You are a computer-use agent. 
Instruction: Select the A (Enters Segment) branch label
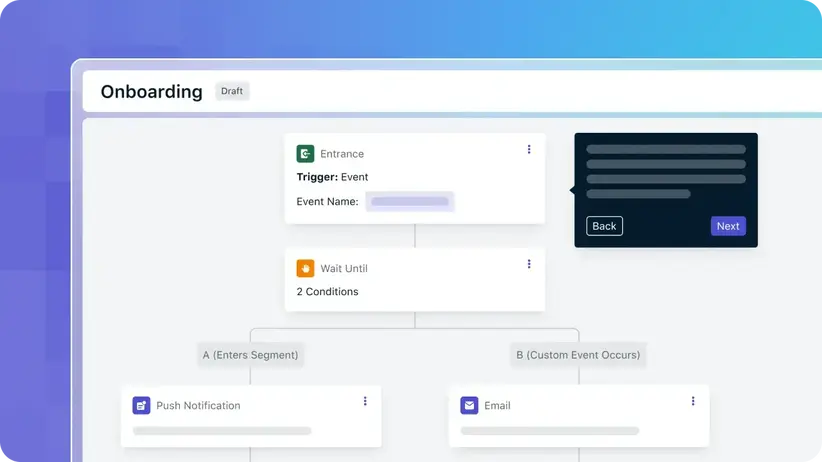(251, 355)
